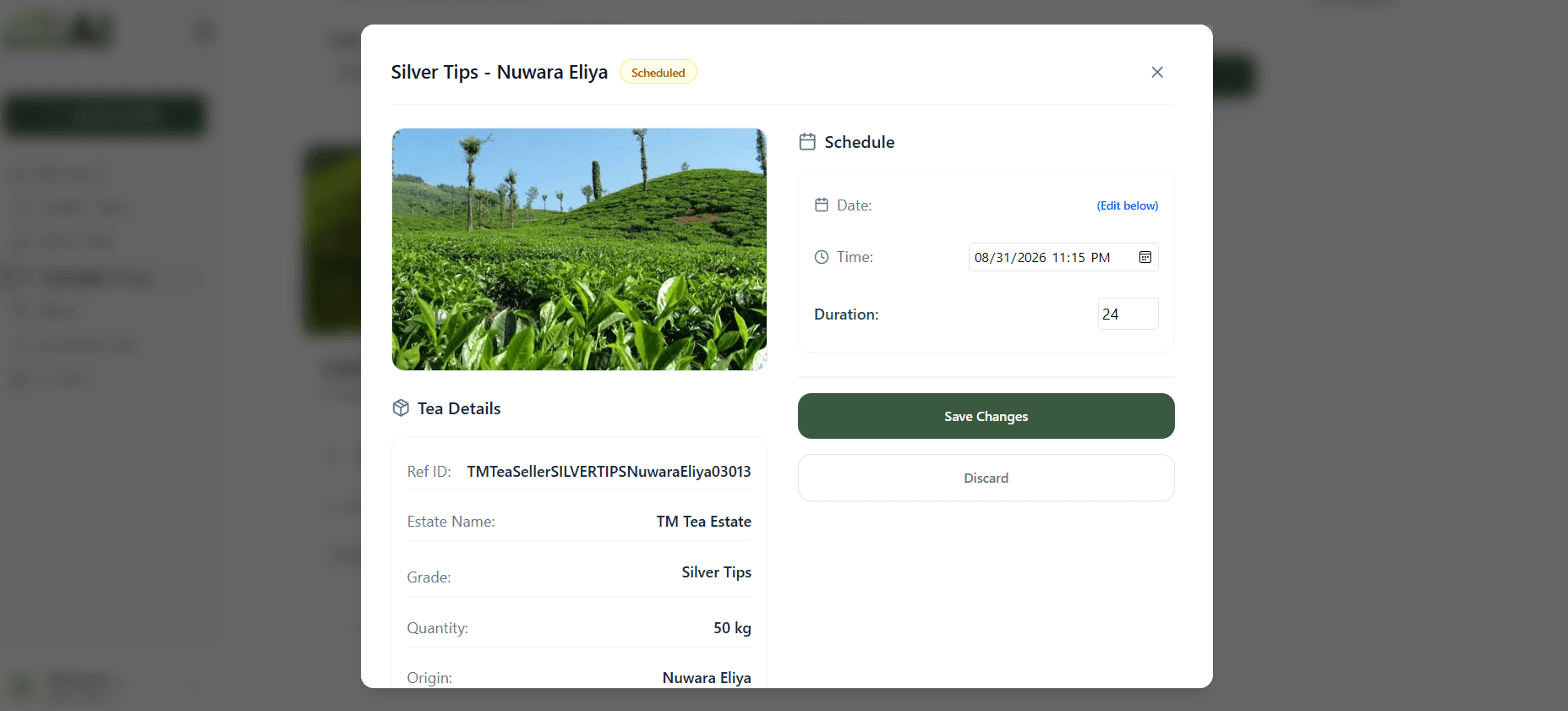Select the TM Tea Estate name value

[704, 522]
